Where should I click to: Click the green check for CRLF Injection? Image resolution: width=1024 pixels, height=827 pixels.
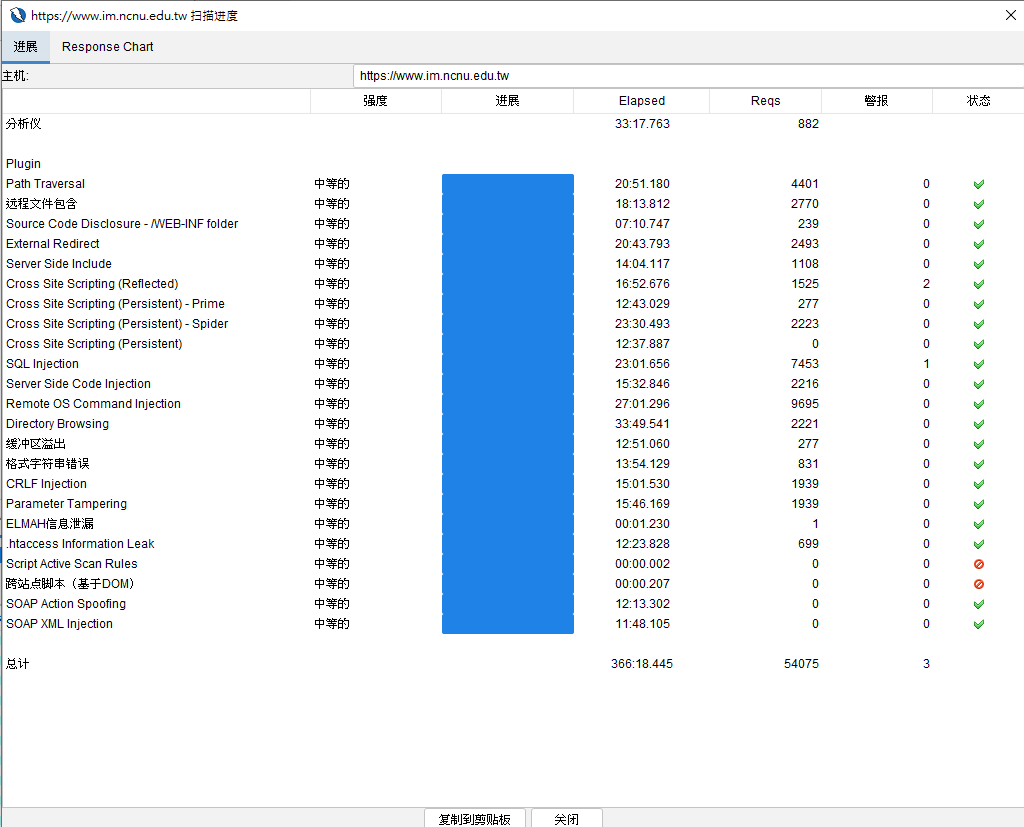[x=978, y=484]
